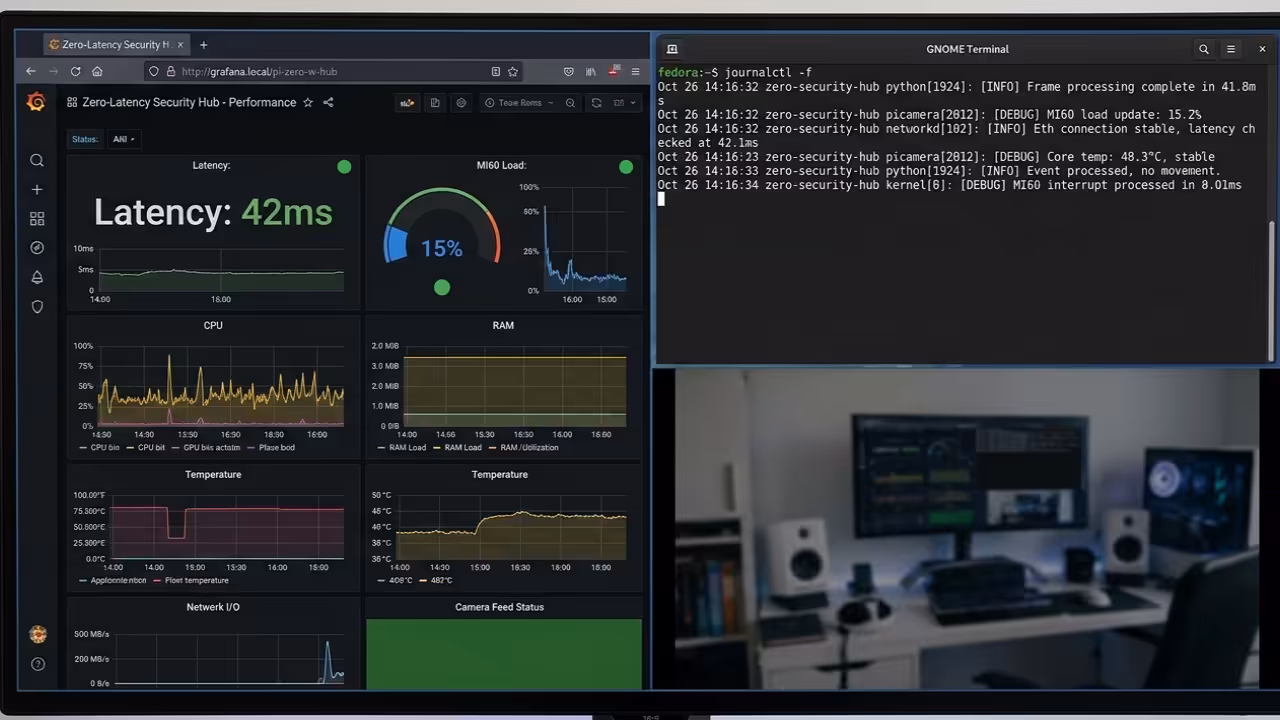Viewport: 1280px width, 720px height.
Task: Open the Grafana home logo icon
Action: (36, 101)
